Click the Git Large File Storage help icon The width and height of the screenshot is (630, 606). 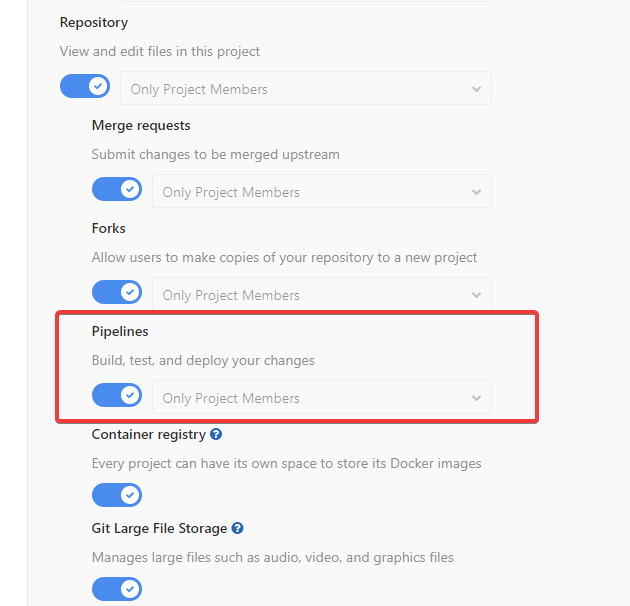(238, 528)
